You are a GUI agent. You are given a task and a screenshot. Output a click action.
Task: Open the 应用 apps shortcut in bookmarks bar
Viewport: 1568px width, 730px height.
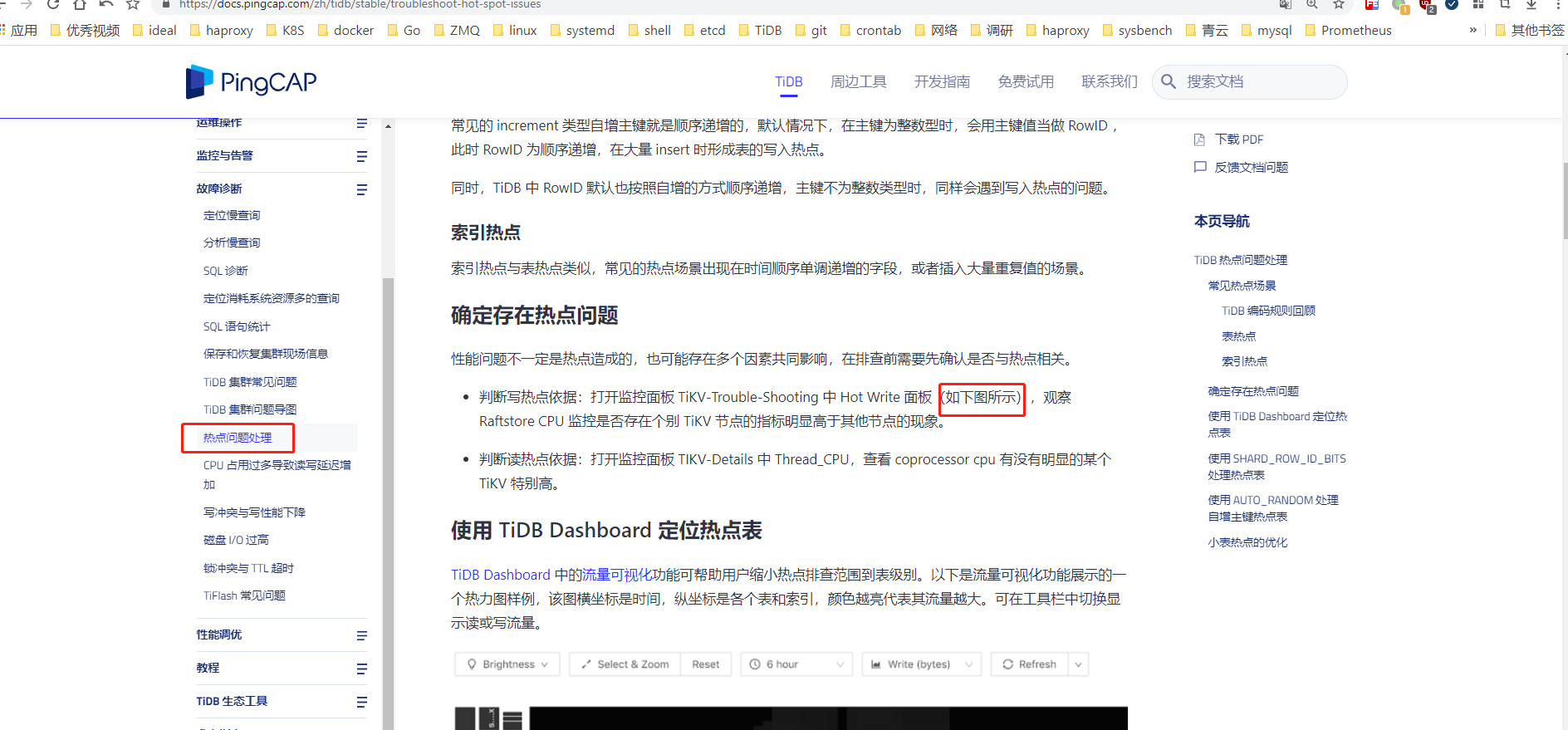[18, 31]
